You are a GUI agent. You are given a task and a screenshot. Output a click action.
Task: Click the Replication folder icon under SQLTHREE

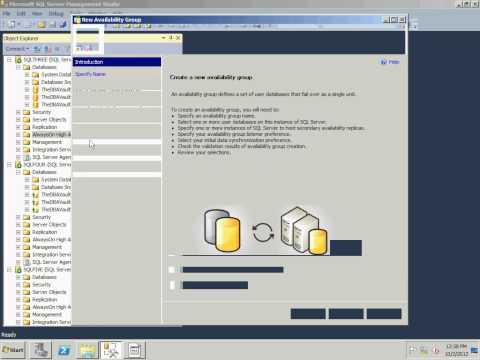click(27, 127)
